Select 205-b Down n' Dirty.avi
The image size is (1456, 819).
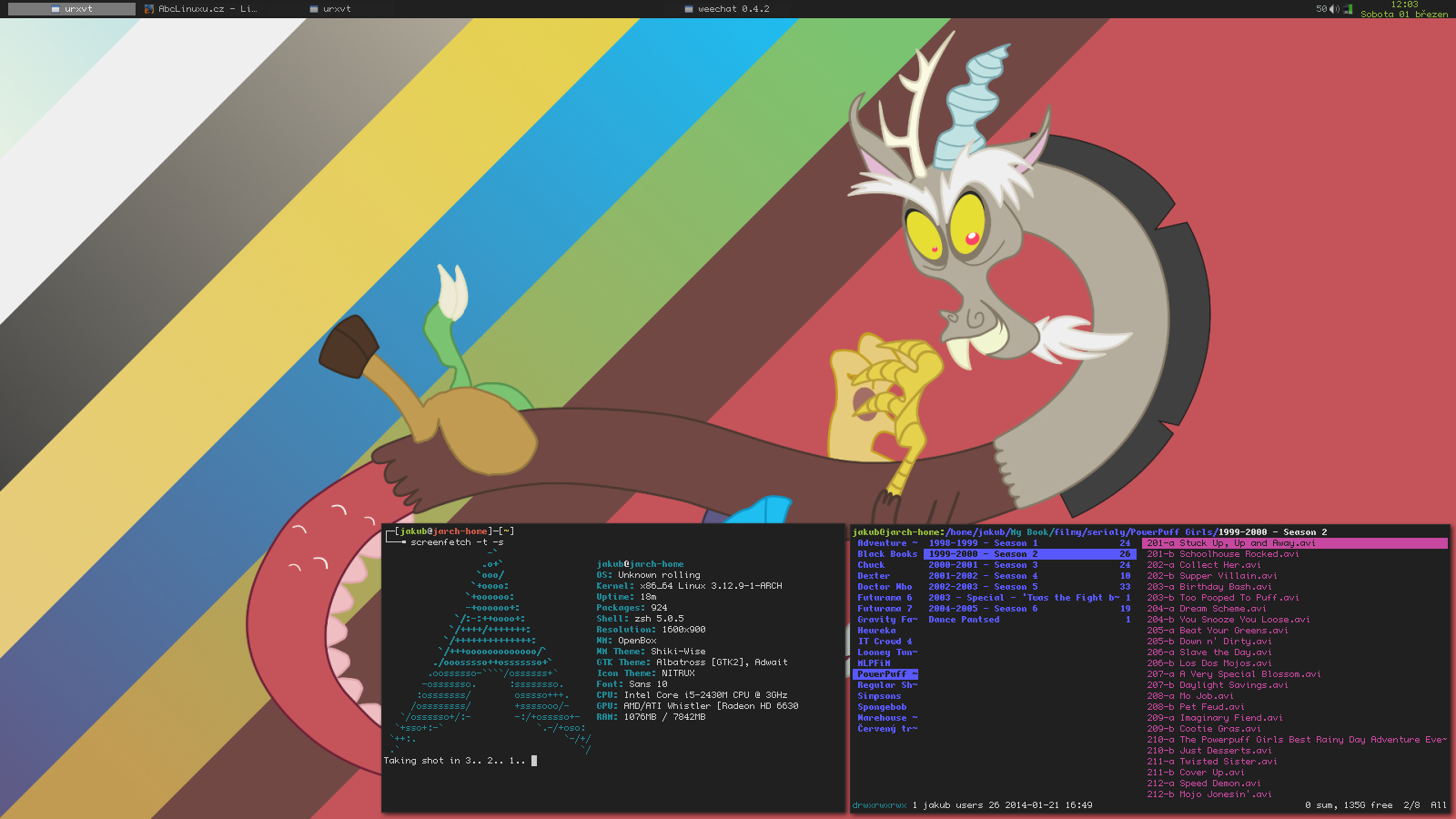click(1208, 642)
